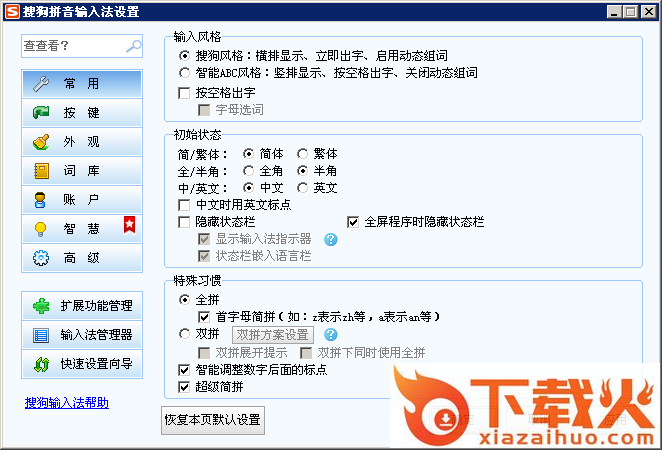Click the person icon for 账户

pos(40,200)
